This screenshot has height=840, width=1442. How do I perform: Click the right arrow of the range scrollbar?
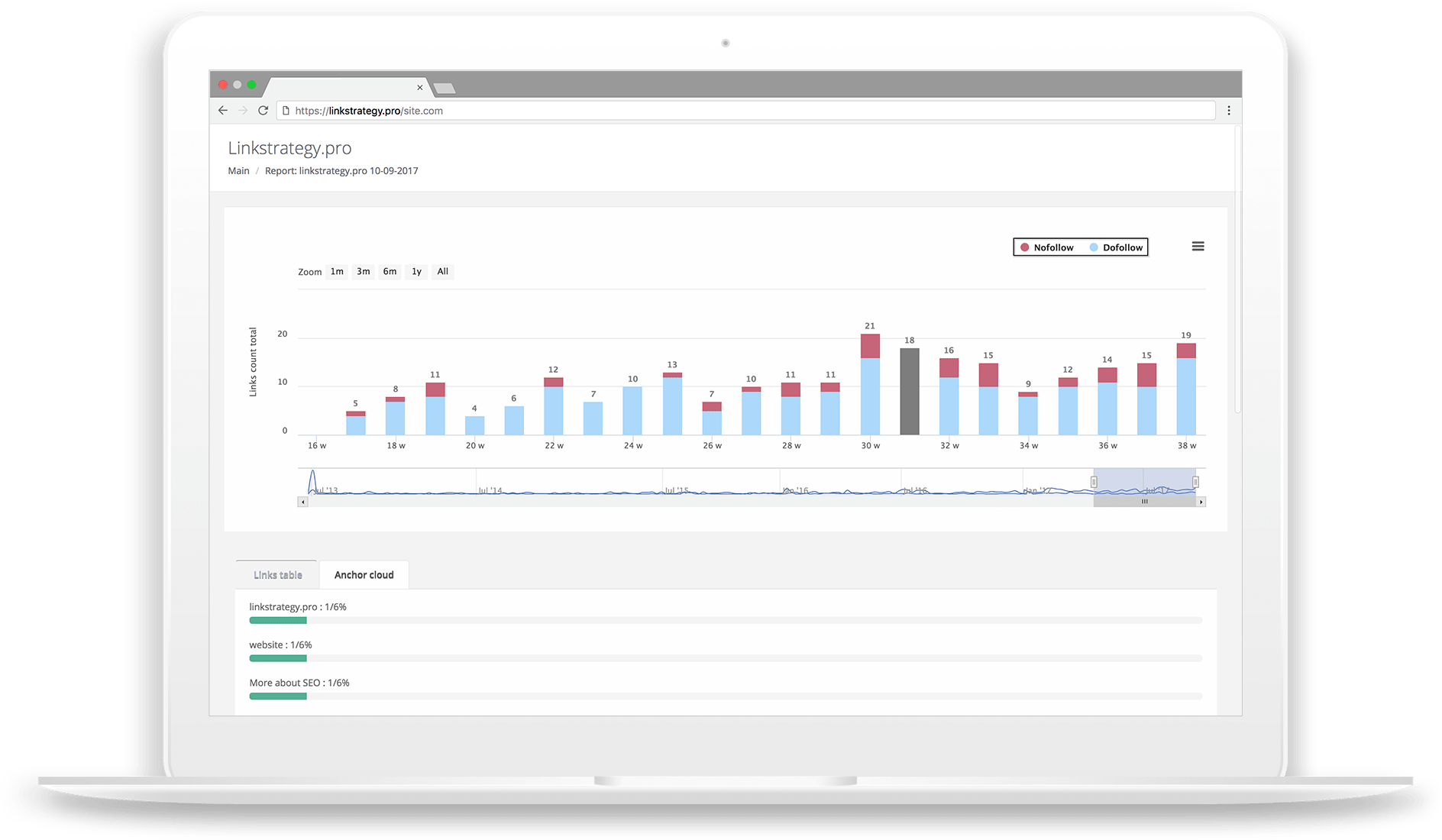coord(1201,502)
